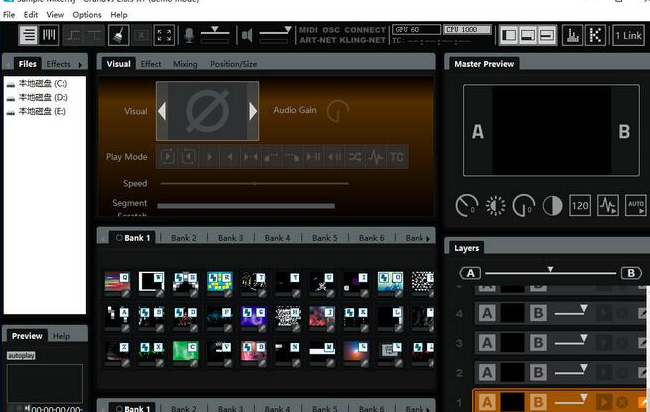Assign layer 1 to side B
The height and width of the screenshot is (412, 650).
[x=538, y=402]
